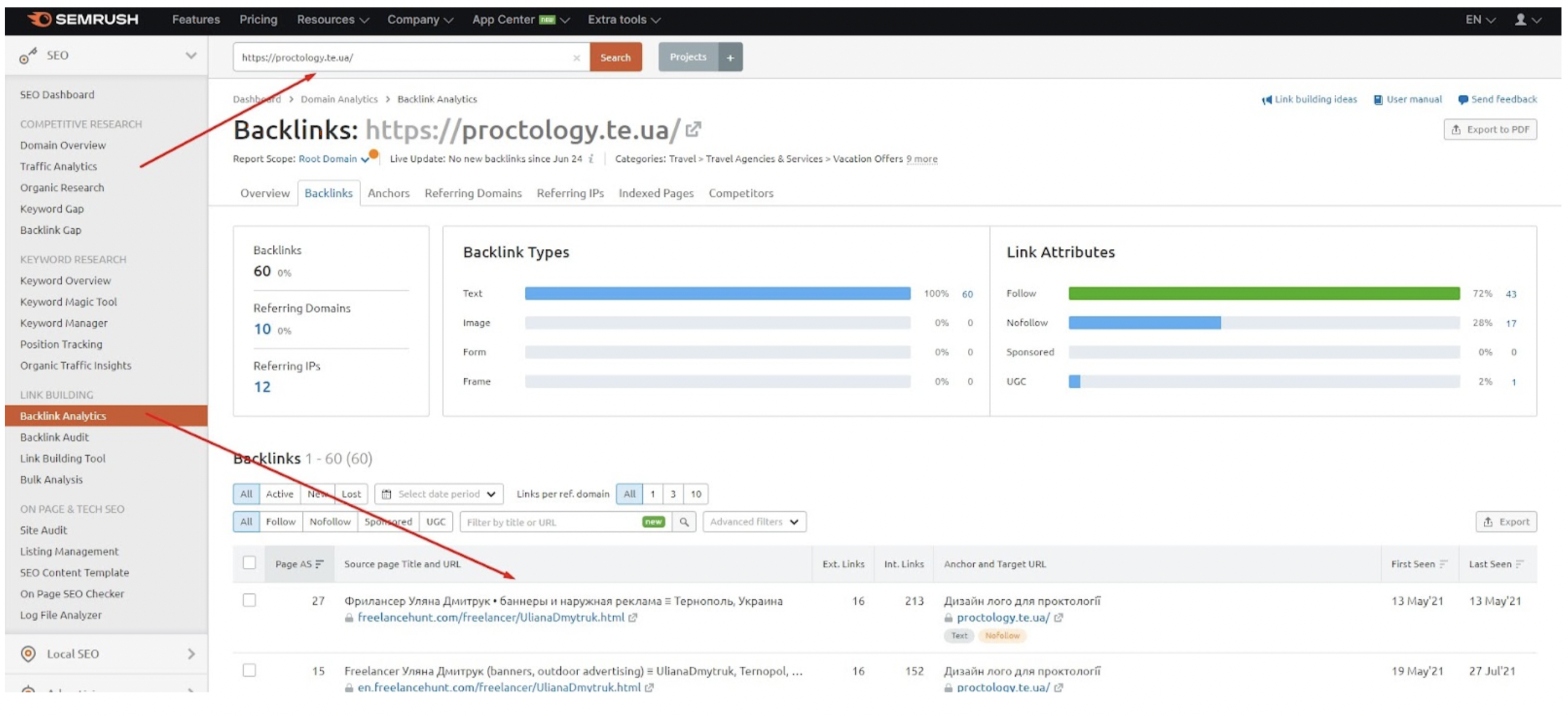Check the box for the Page AS 15 row

click(x=249, y=670)
